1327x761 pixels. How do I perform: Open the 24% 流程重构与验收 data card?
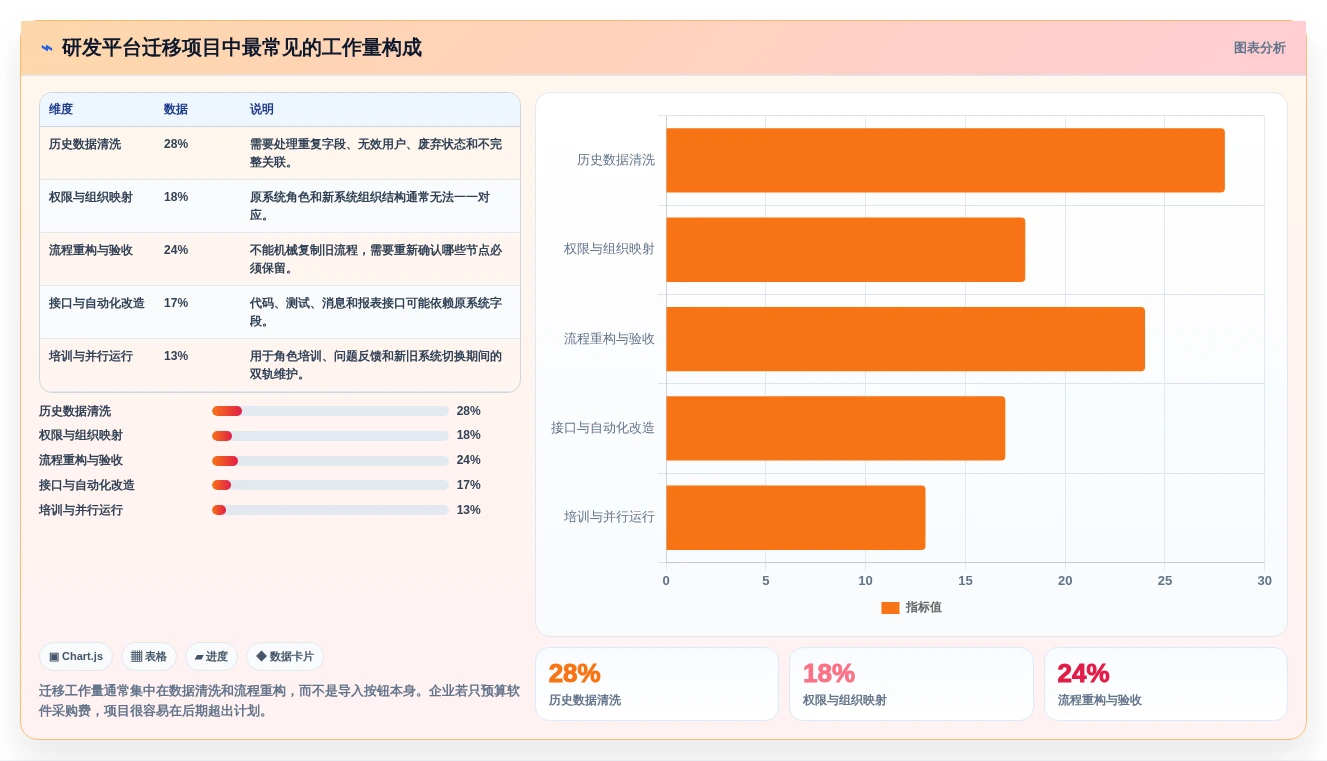[x=1166, y=684]
